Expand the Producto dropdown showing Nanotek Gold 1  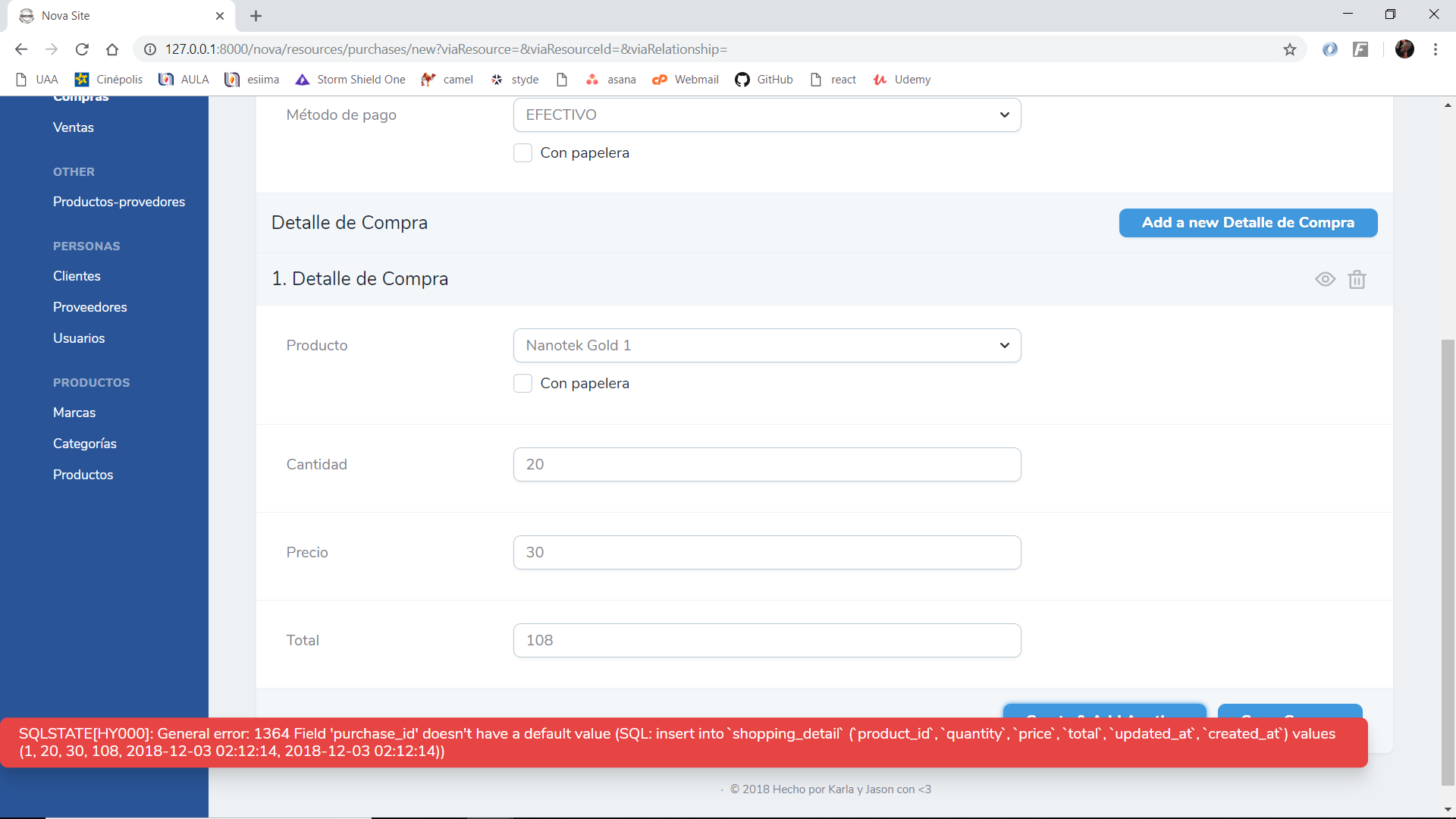pos(767,345)
